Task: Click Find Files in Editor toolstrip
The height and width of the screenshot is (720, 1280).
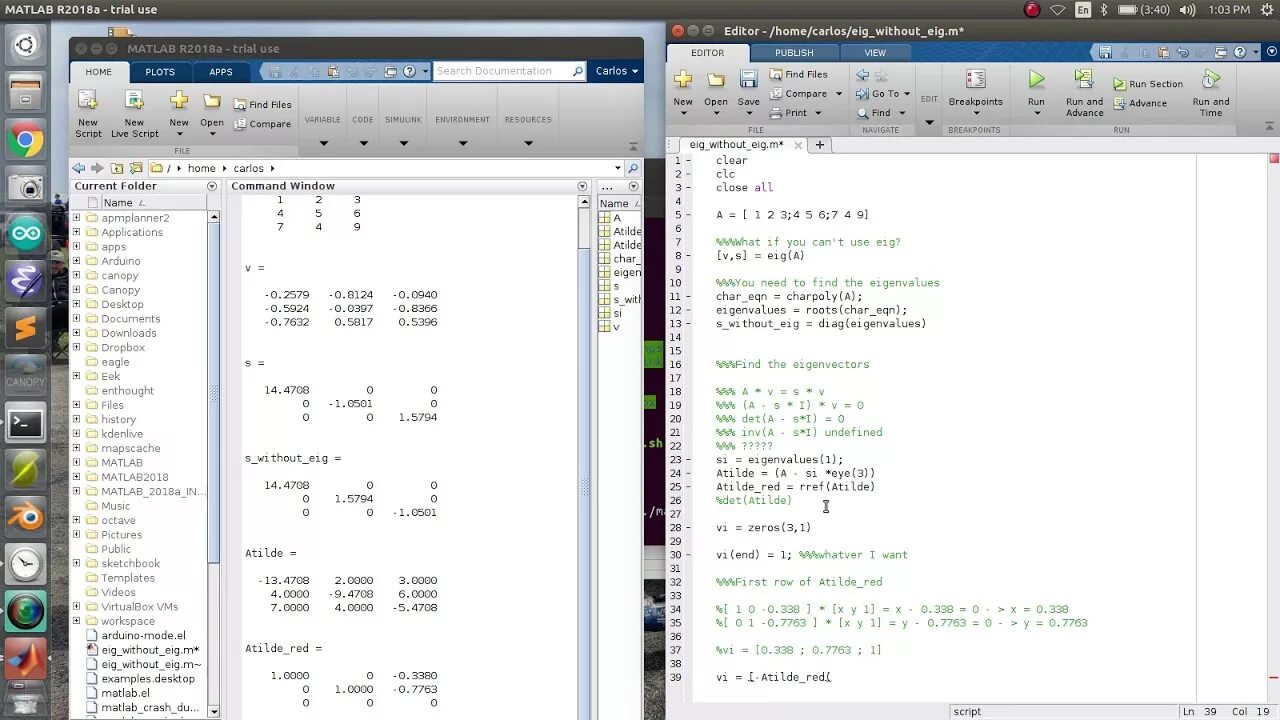Action: (798, 74)
